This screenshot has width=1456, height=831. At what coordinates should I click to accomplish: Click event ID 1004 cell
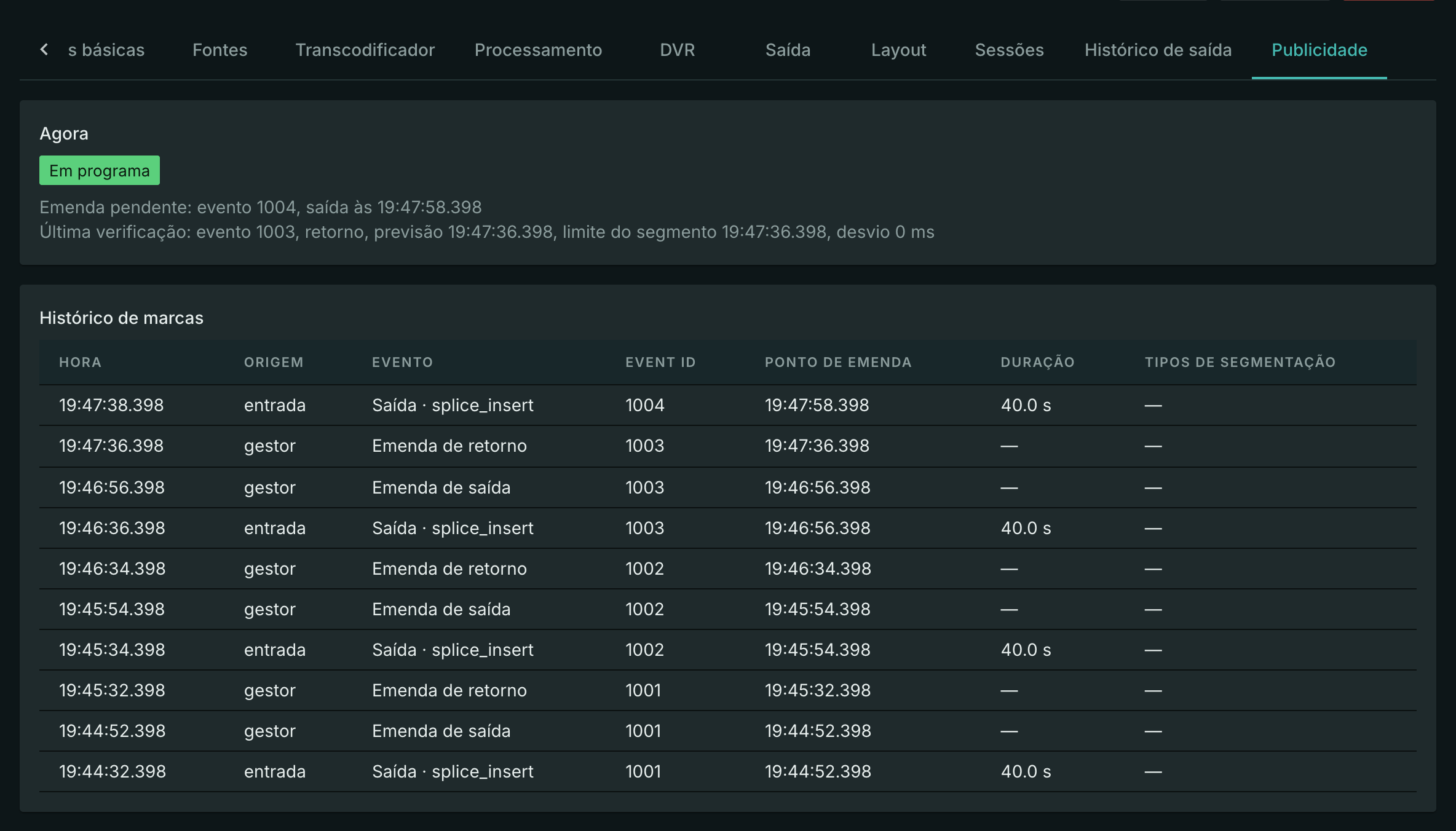pyautogui.click(x=644, y=405)
